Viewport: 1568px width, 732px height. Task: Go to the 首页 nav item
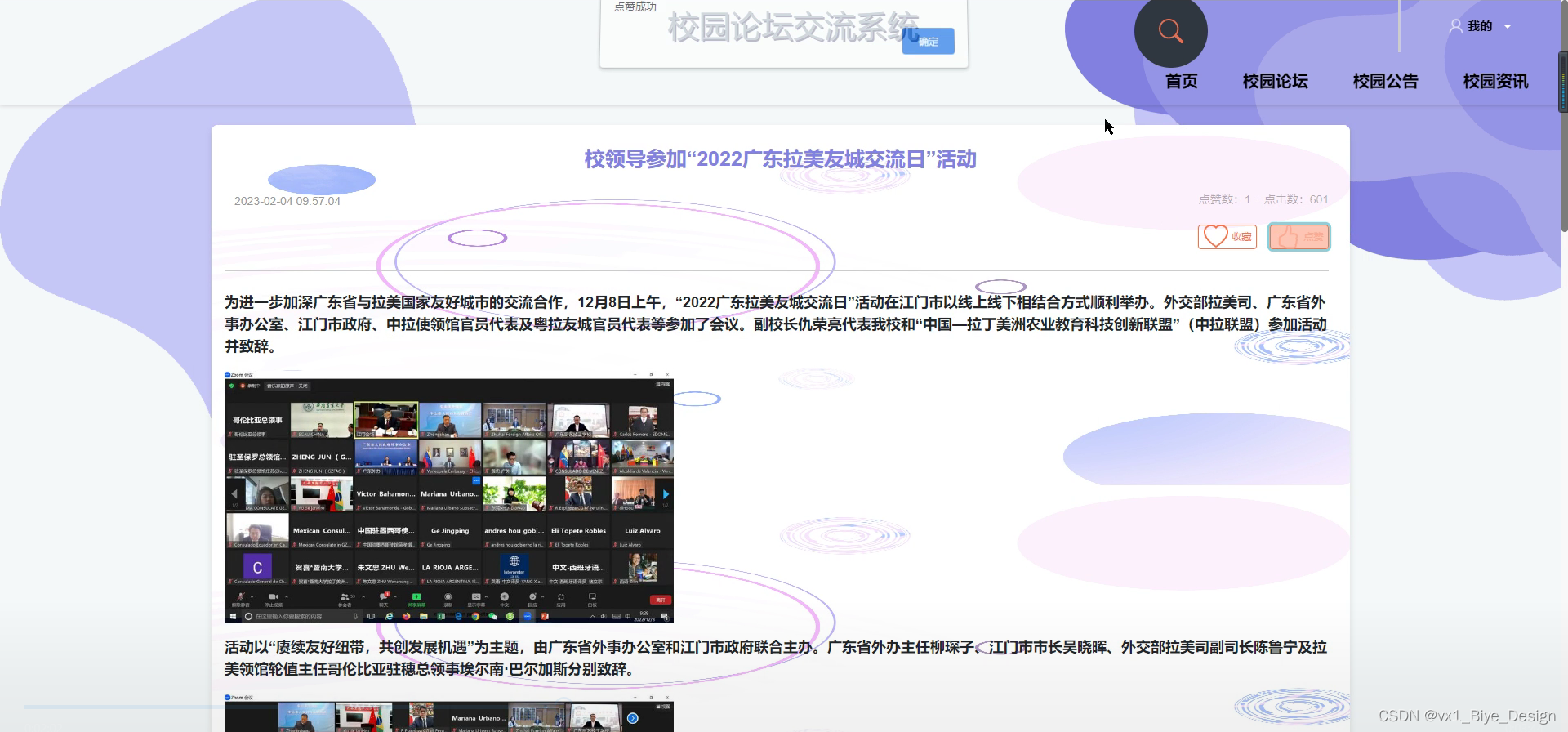click(x=1181, y=81)
